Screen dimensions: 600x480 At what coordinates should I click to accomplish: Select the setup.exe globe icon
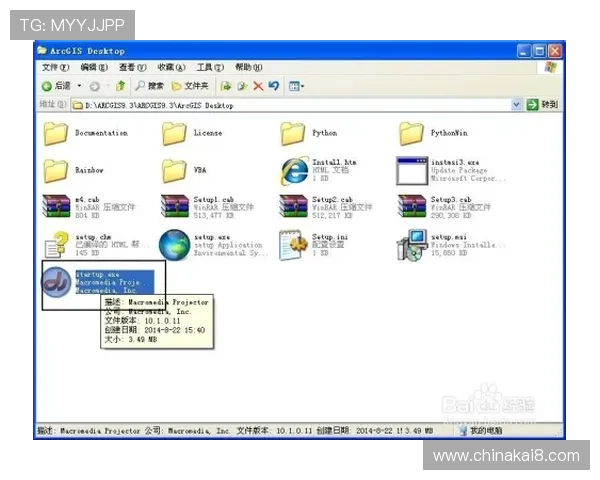point(174,245)
